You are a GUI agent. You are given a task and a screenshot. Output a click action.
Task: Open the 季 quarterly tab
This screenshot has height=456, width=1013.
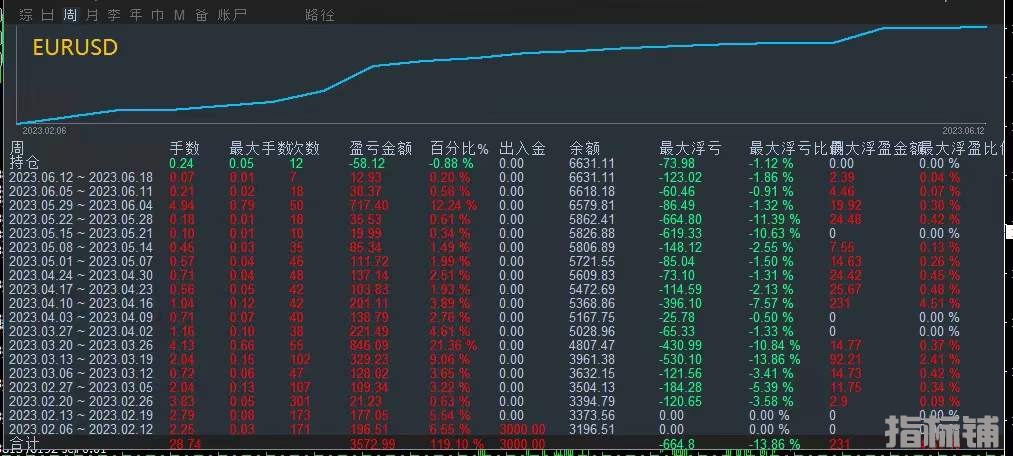114,15
